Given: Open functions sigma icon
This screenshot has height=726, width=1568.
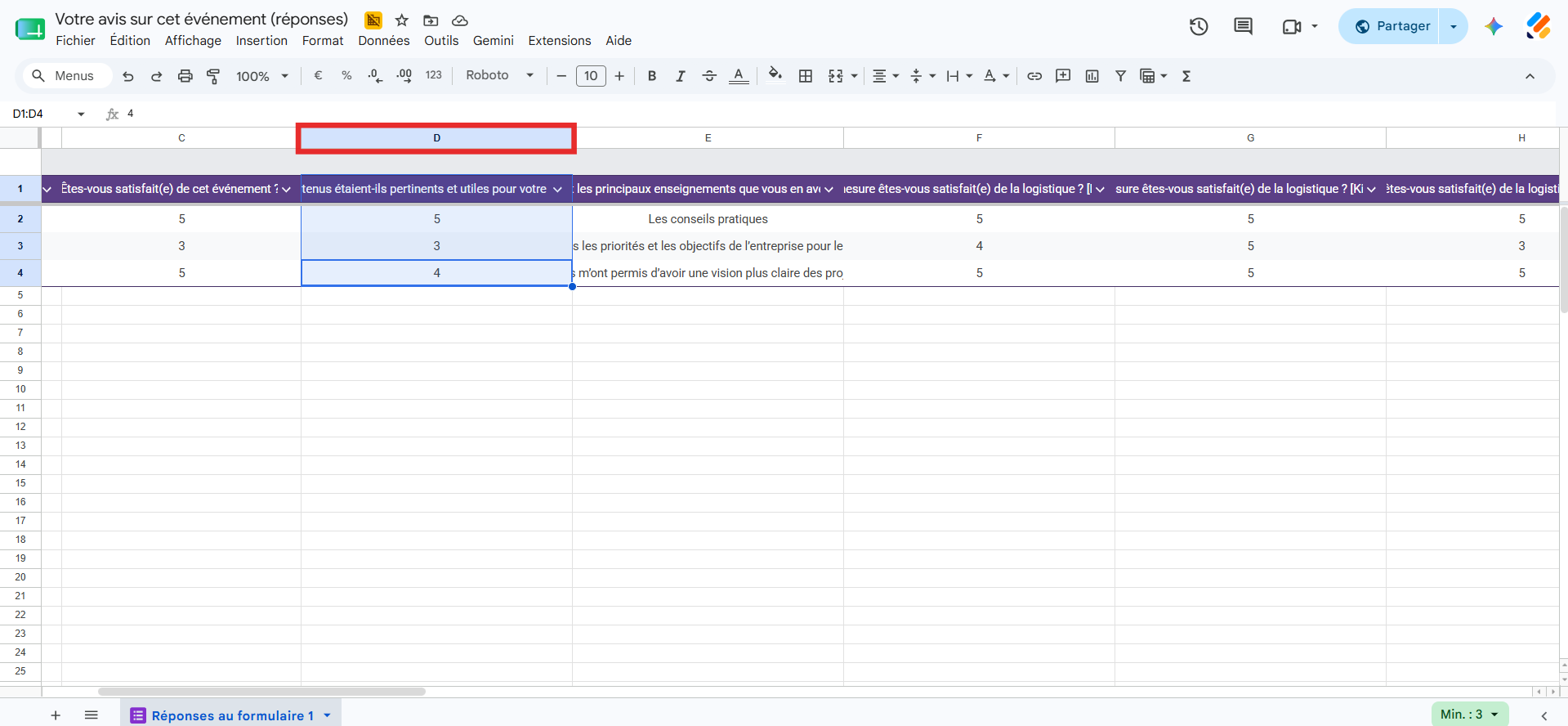Looking at the screenshot, I should point(1186,76).
